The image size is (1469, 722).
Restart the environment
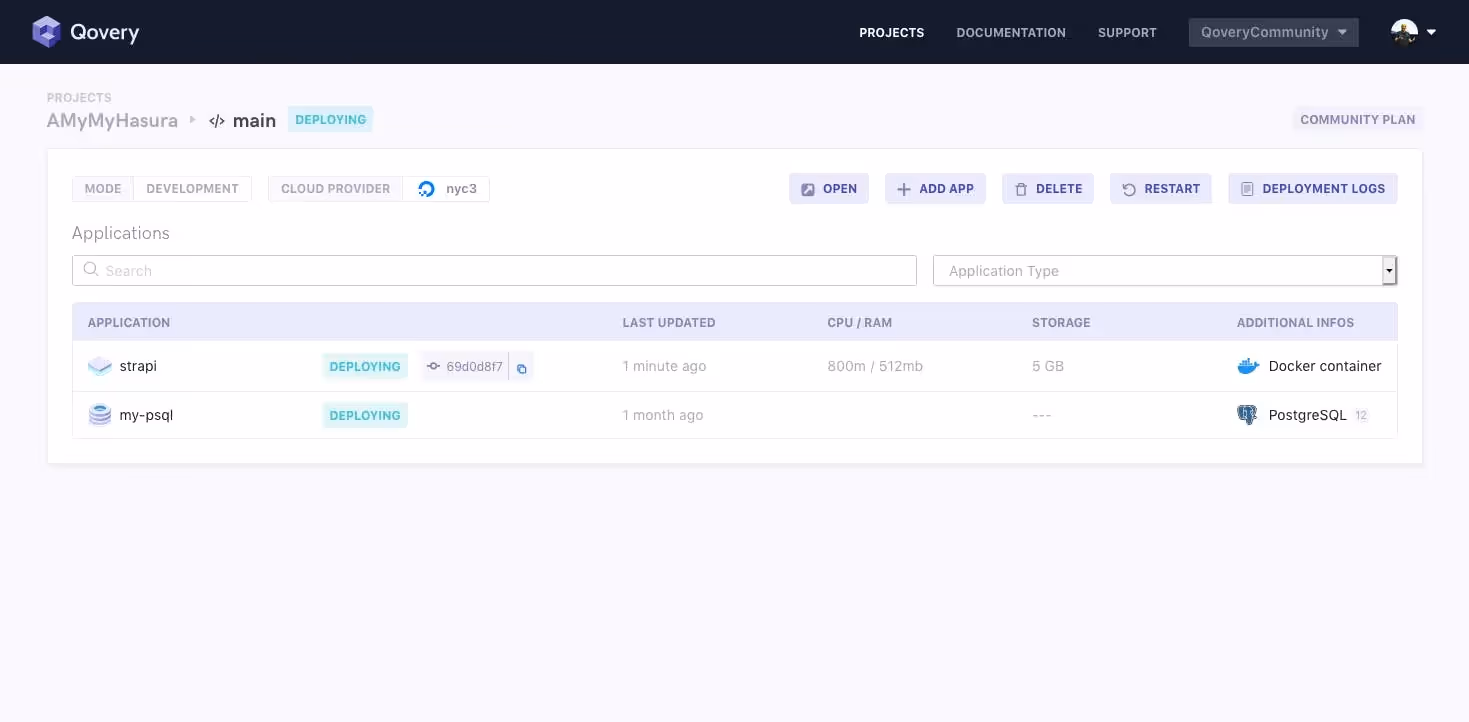tap(1161, 189)
